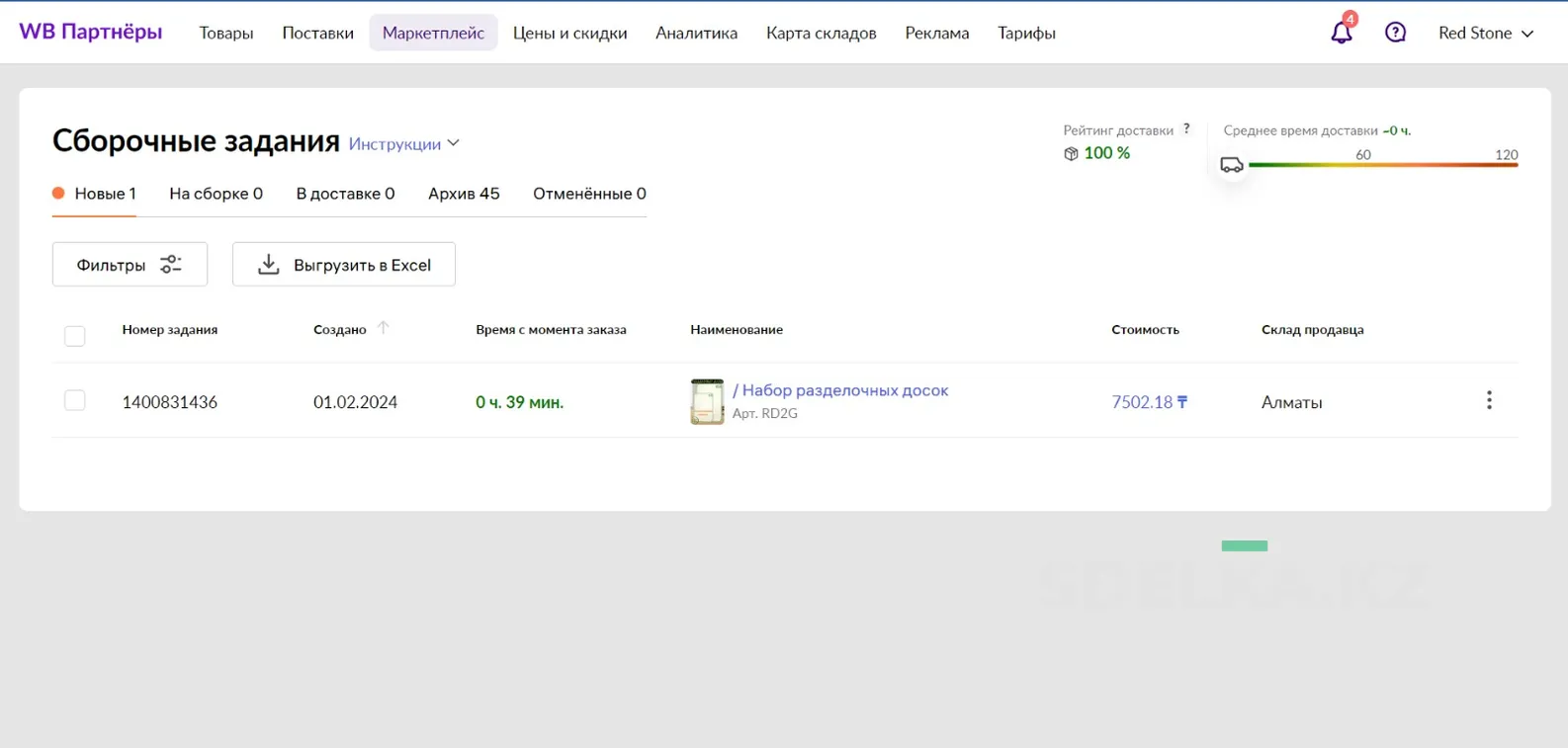Open the Реклама section

937,33
